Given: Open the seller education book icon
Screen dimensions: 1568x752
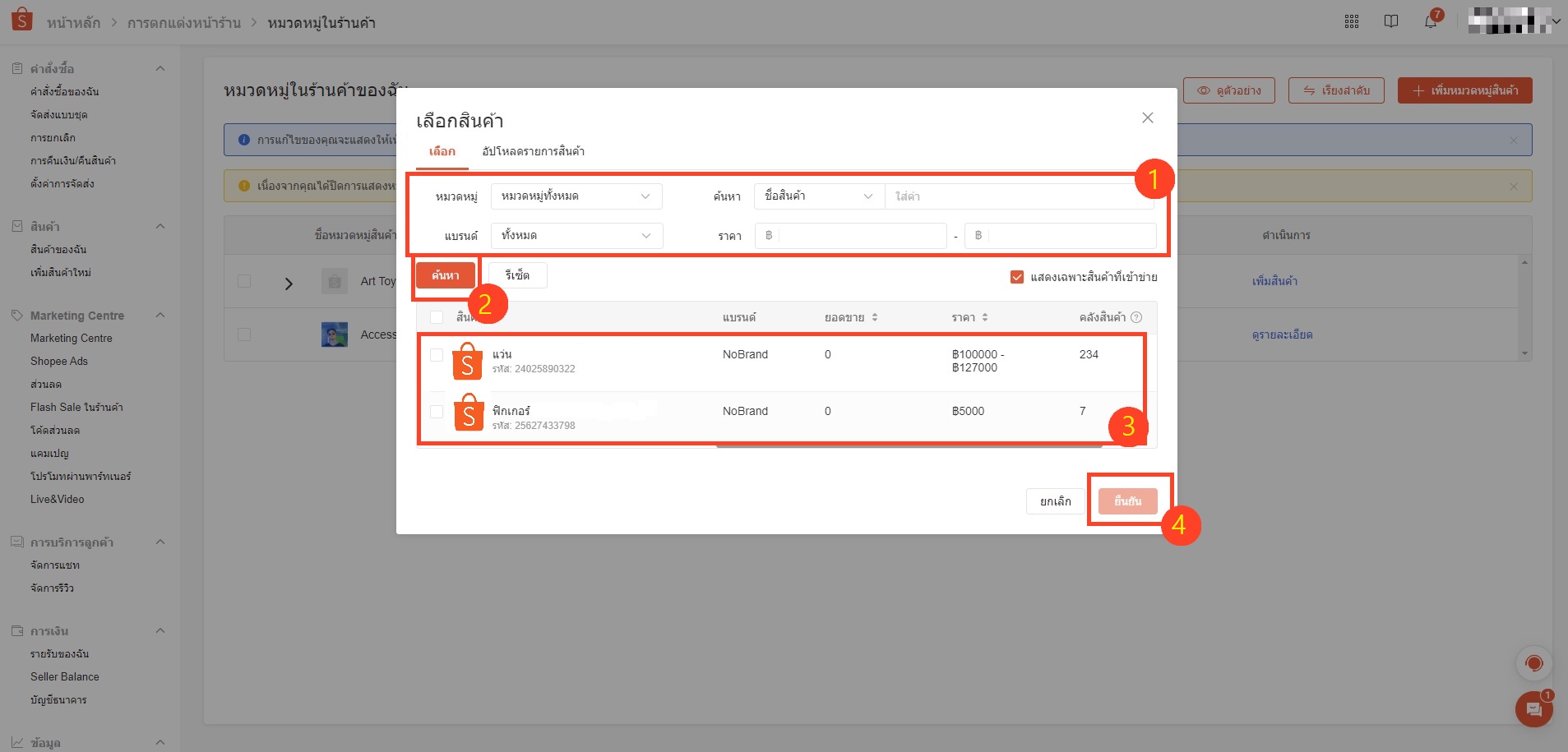Looking at the screenshot, I should [x=1391, y=21].
